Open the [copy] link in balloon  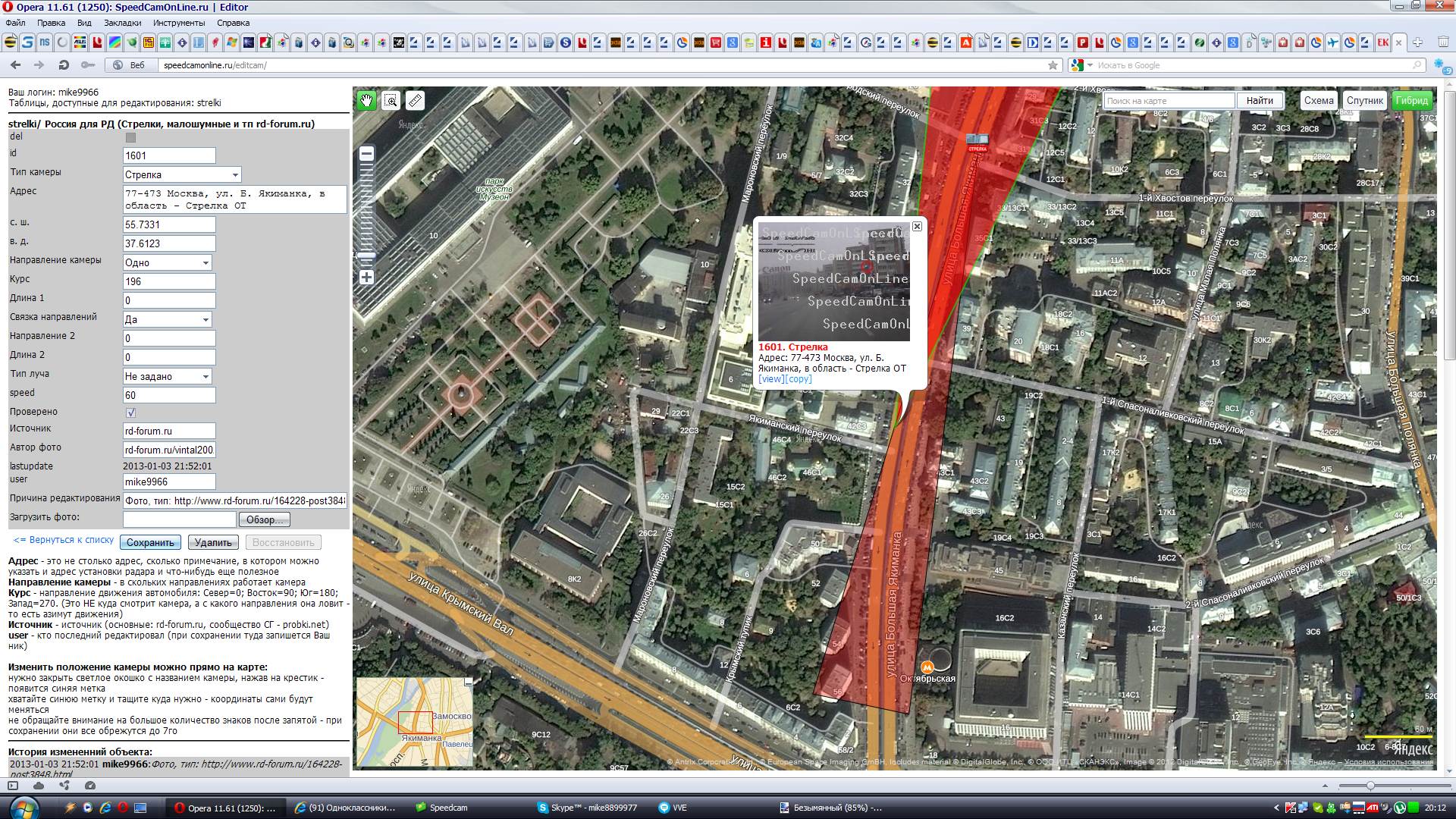pos(799,378)
